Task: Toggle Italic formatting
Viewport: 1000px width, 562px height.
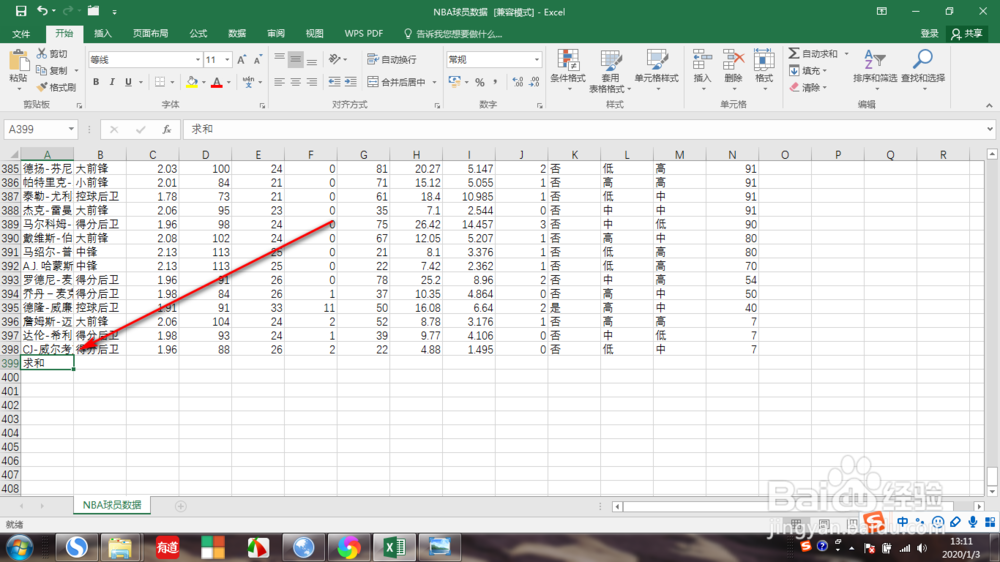Action: (x=112, y=82)
